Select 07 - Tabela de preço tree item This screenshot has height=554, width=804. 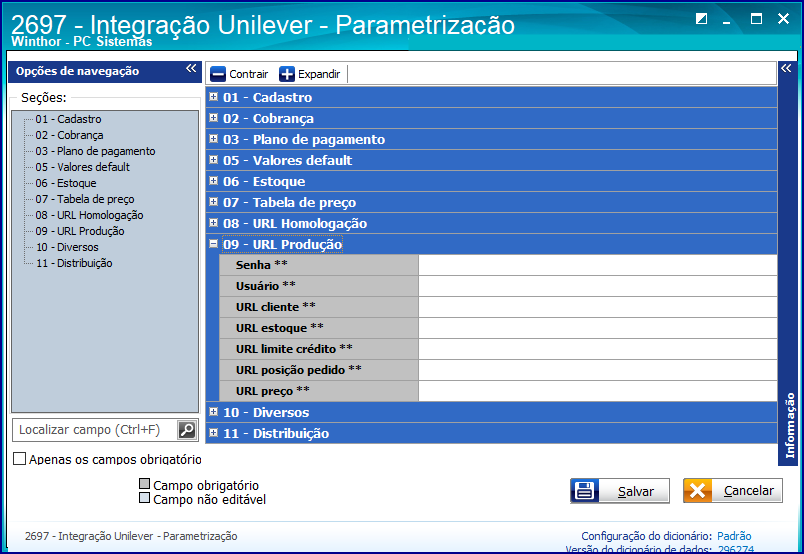[x=85, y=199]
